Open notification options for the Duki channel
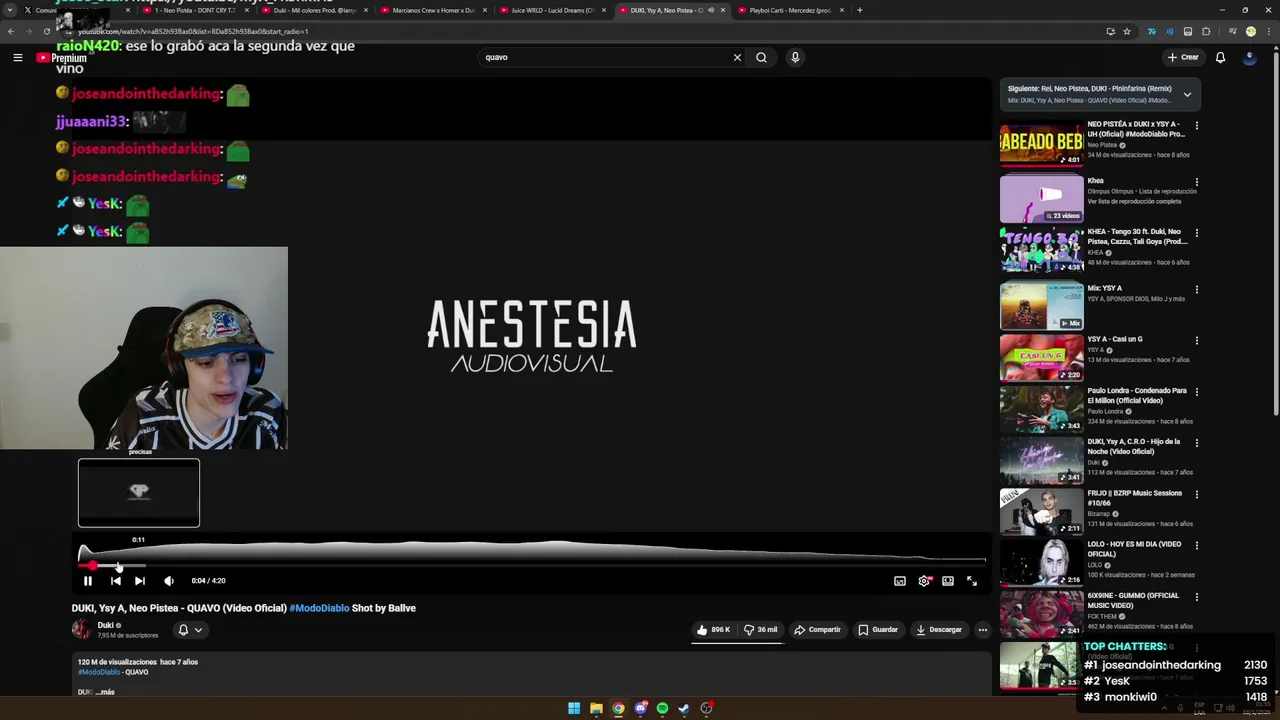 (190, 630)
